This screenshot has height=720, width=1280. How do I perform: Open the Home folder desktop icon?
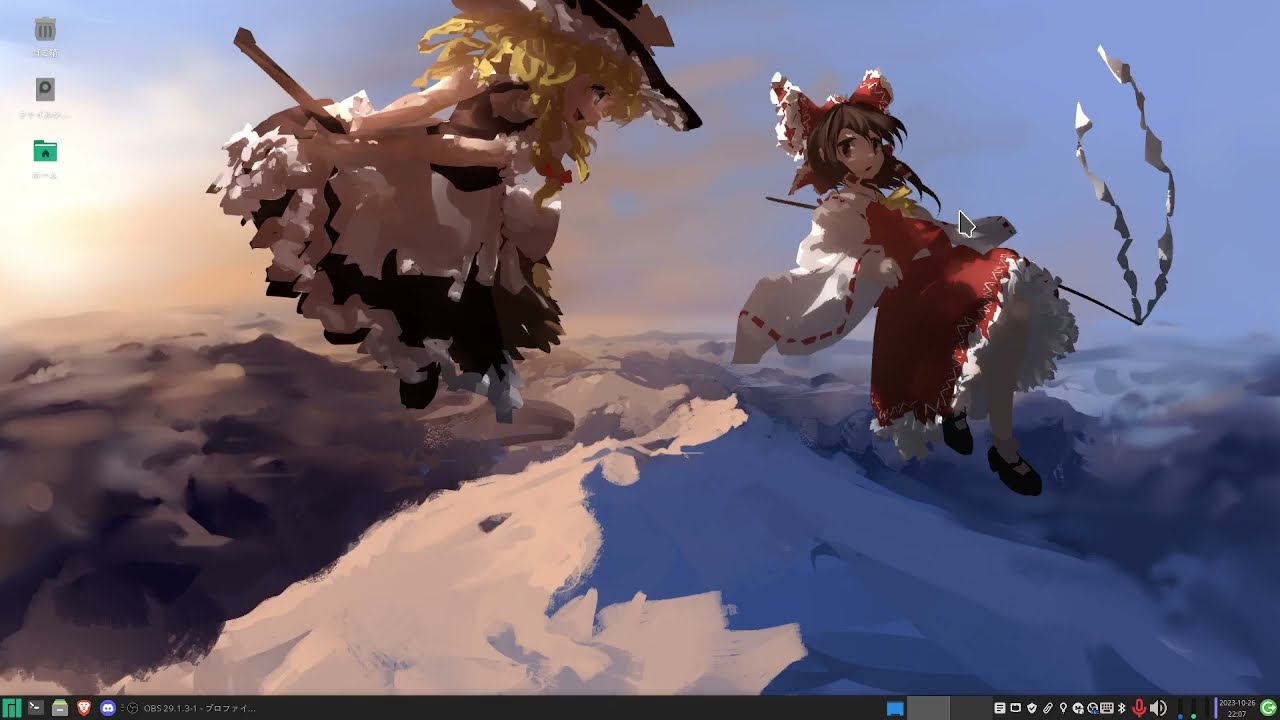coord(45,159)
